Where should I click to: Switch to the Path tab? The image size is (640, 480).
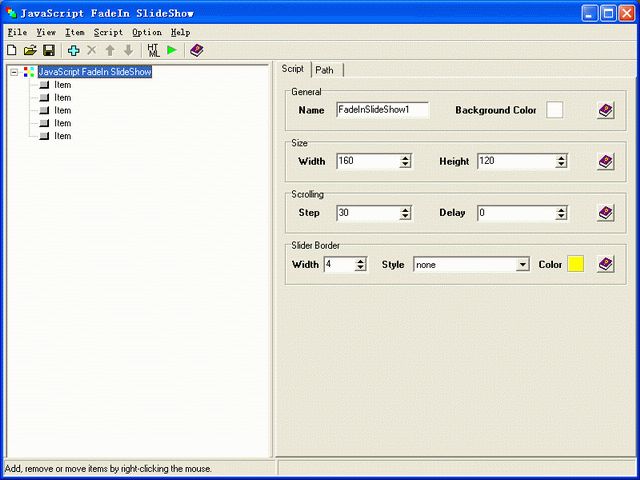point(324,70)
